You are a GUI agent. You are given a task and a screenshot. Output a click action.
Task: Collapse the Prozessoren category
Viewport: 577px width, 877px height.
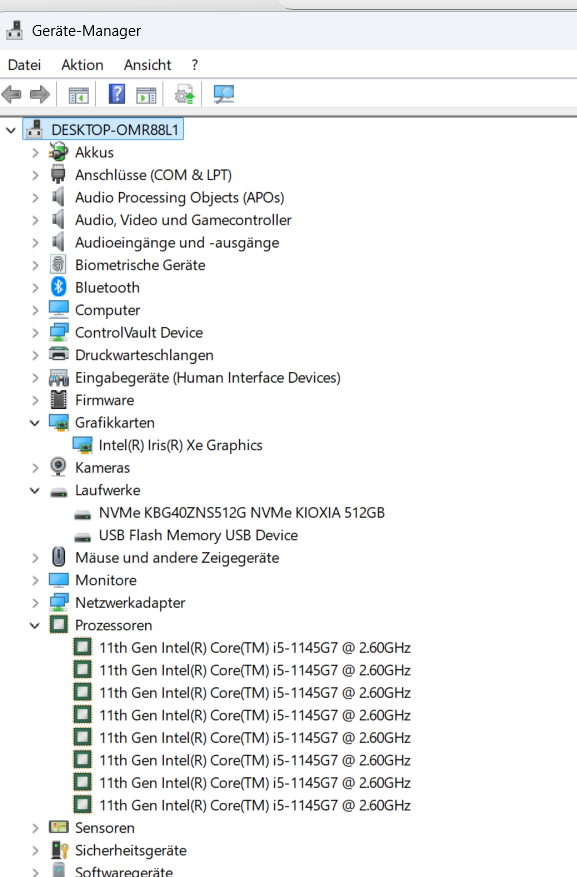point(35,625)
